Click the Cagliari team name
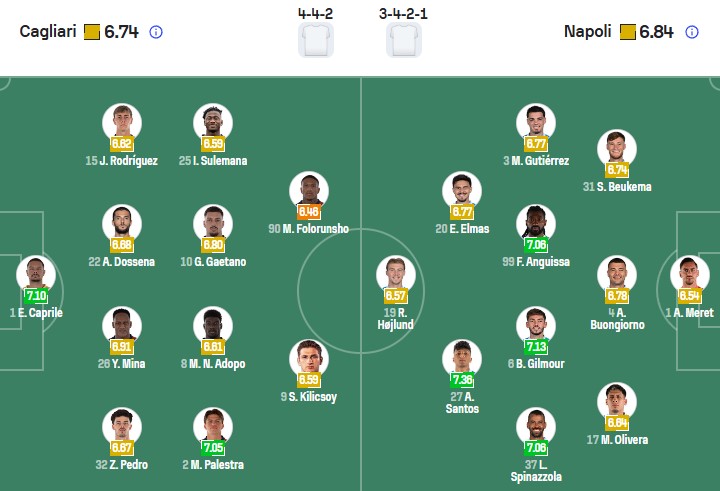720x491 pixels. tap(47, 32)
